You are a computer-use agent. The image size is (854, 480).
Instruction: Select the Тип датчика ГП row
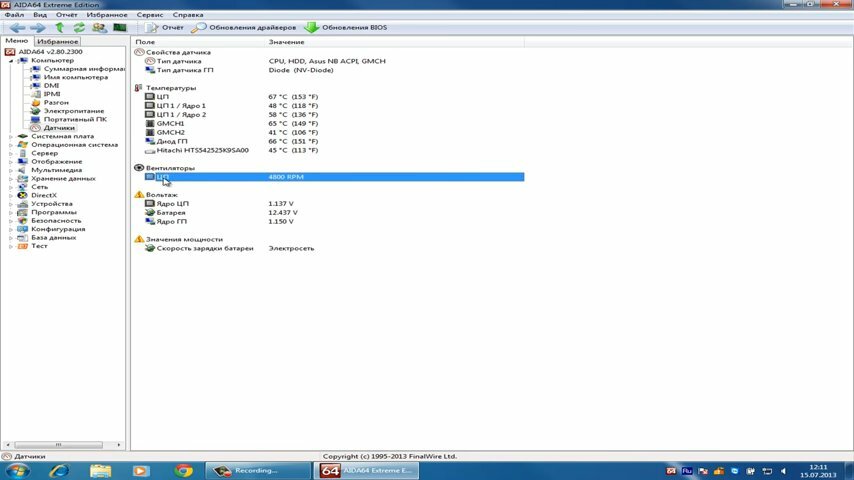point(329,70)
